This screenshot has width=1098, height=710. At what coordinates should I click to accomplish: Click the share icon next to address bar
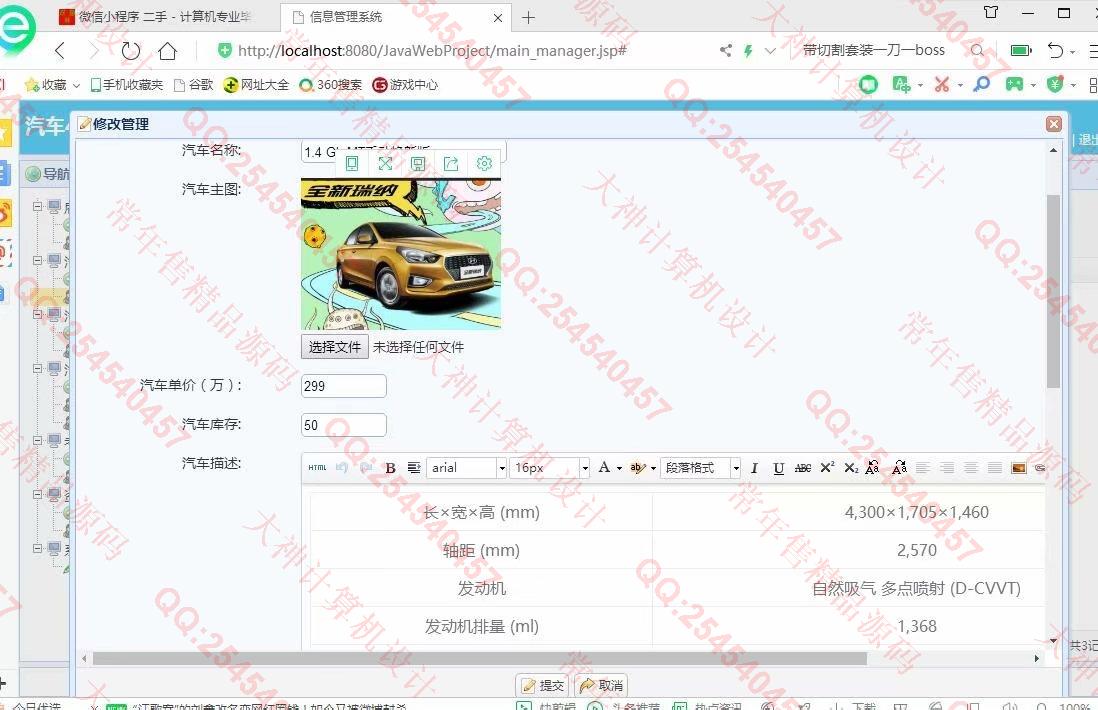point(725,50)
